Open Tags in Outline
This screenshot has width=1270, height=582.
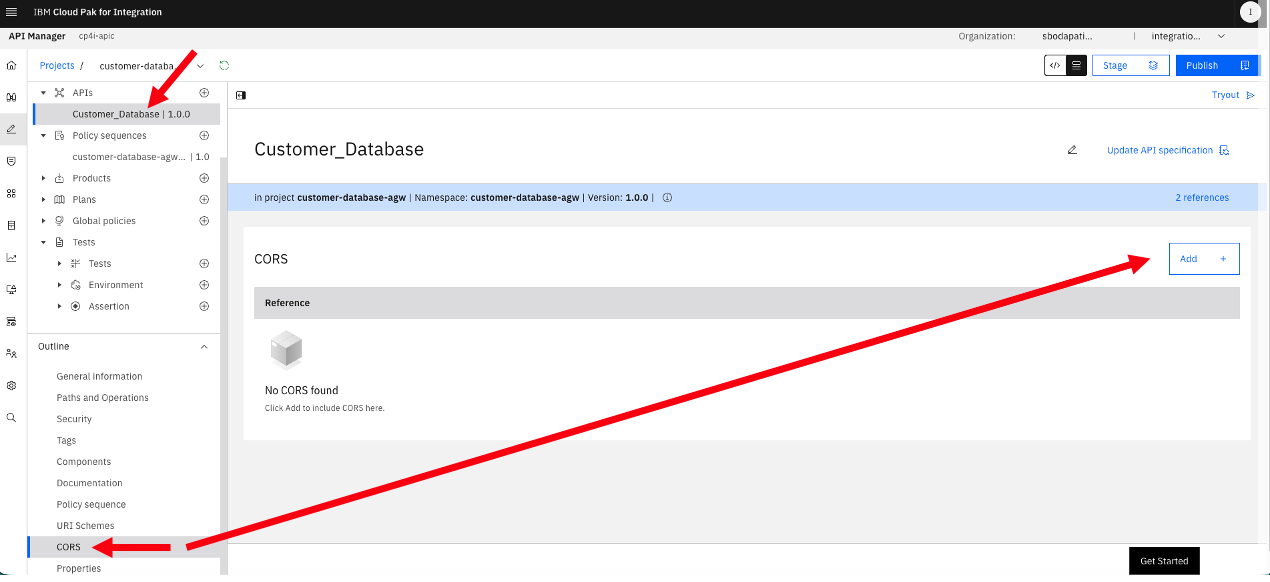pyautogui.click(x=66, y=440)
